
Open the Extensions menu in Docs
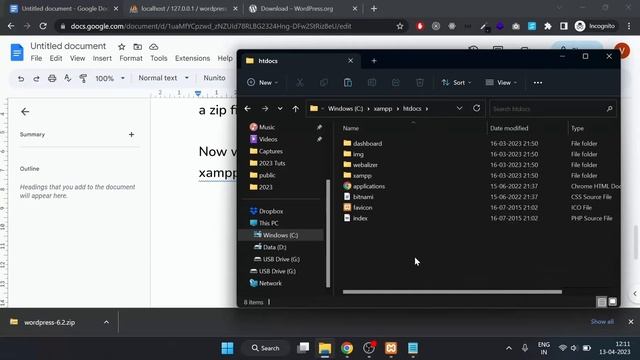point(192,58)
